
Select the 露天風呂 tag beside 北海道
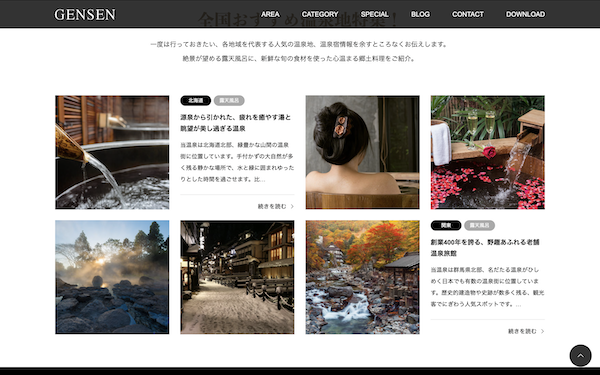coord(229,101)
